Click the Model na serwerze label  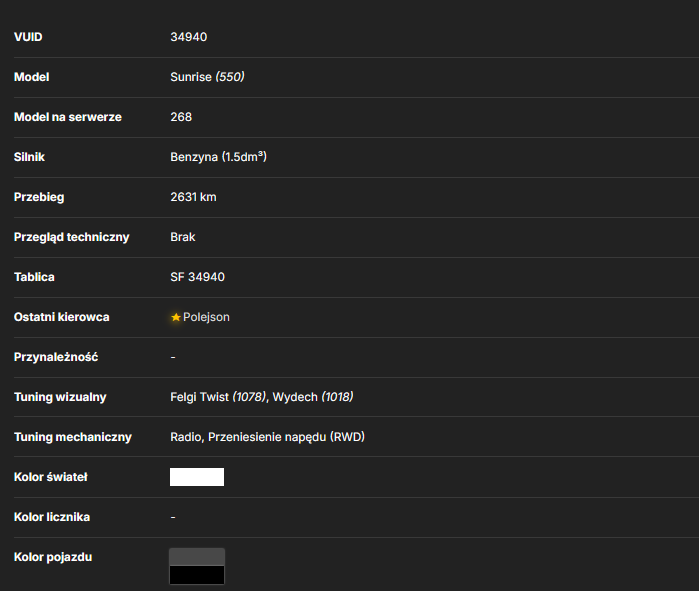tap(68, 117)
